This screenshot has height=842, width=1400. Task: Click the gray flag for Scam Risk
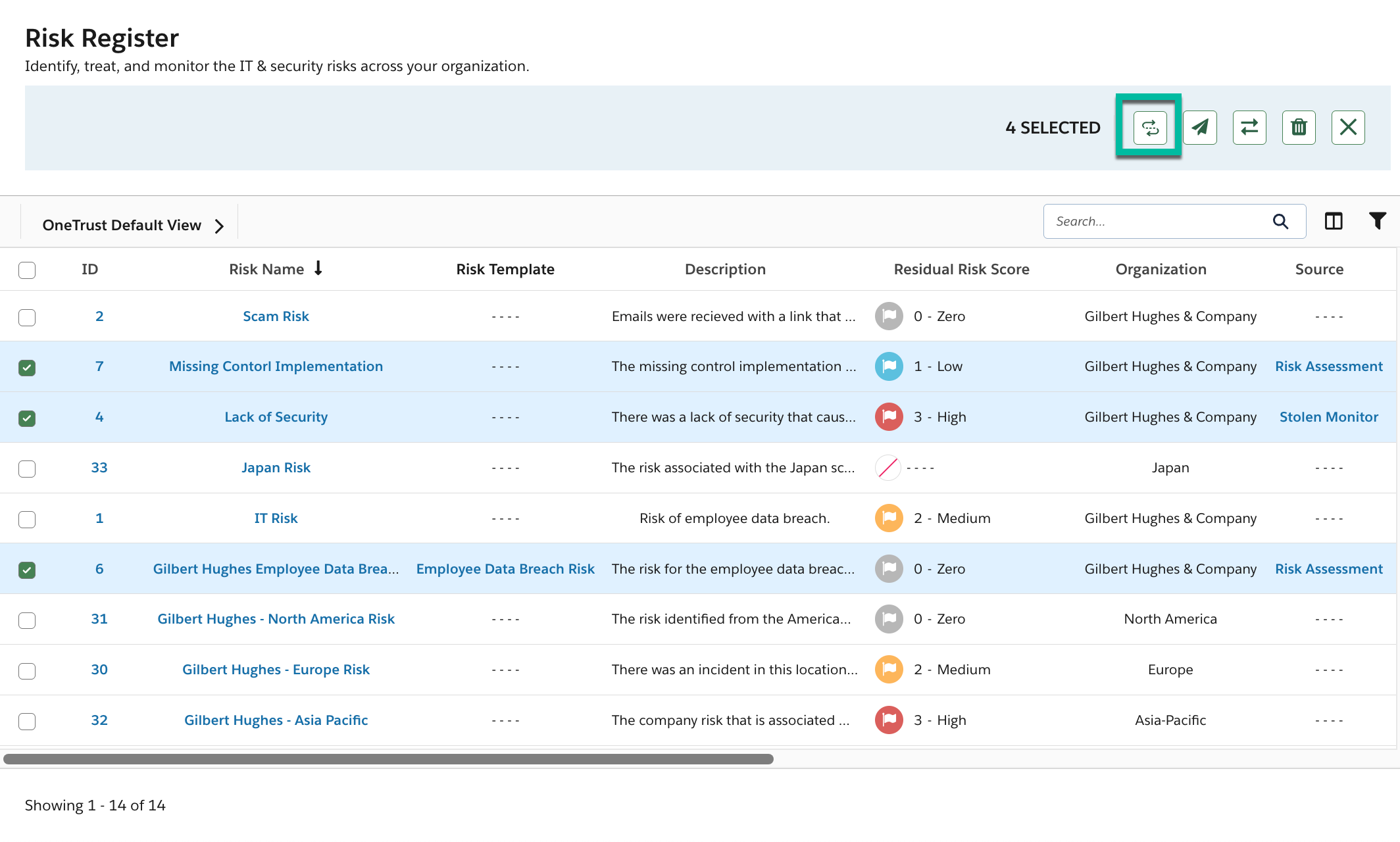point(889,316)
